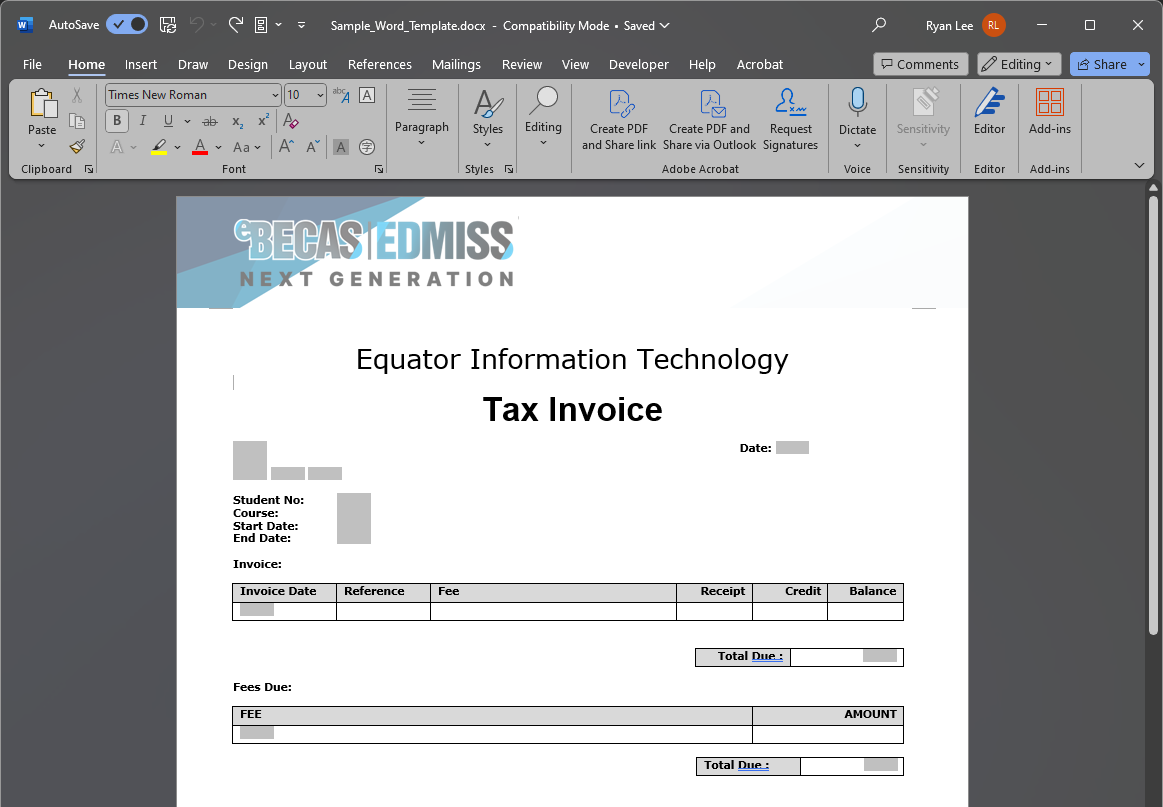Viewport: 1163px width, 807px height.
Task: Open the Times New Roman font dropdown
Action: 275,95
